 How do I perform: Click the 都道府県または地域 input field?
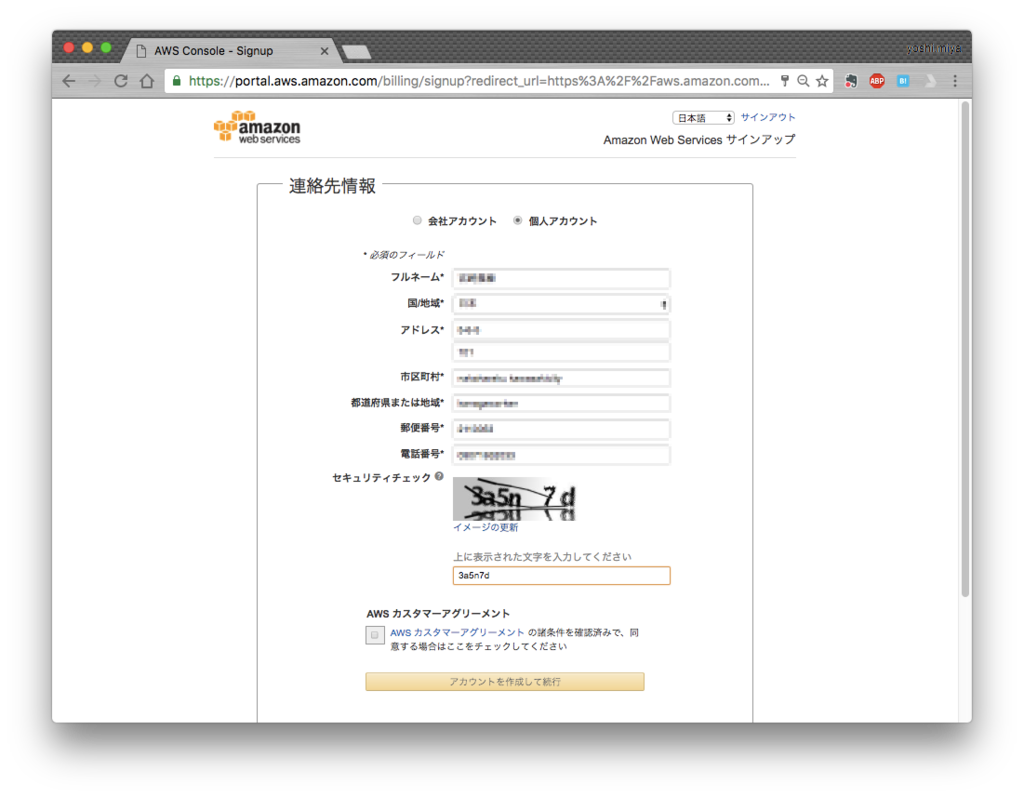[x=561, y=403]
